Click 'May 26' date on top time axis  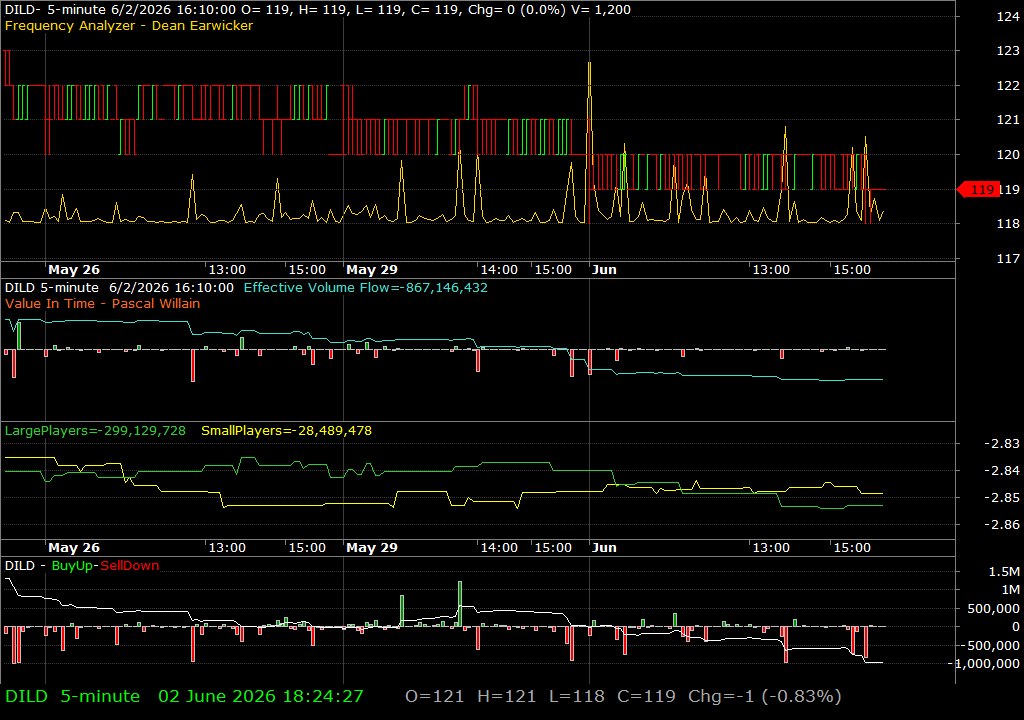point(74,269)
